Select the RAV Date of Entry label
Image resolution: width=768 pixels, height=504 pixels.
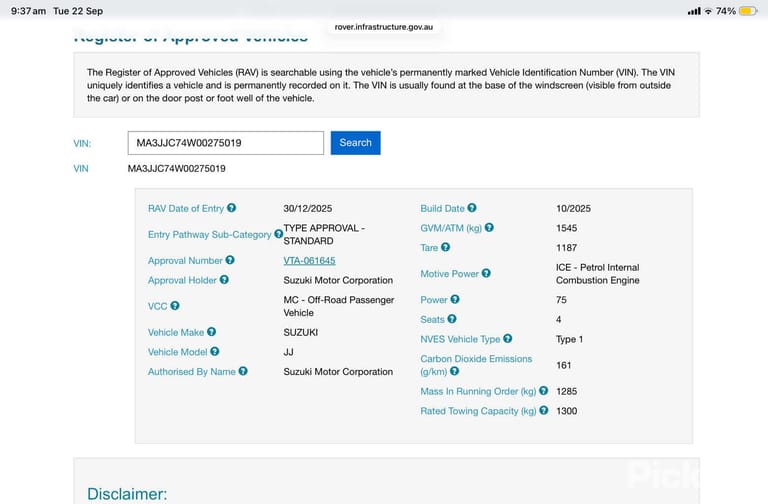click(x=186, y=208)
